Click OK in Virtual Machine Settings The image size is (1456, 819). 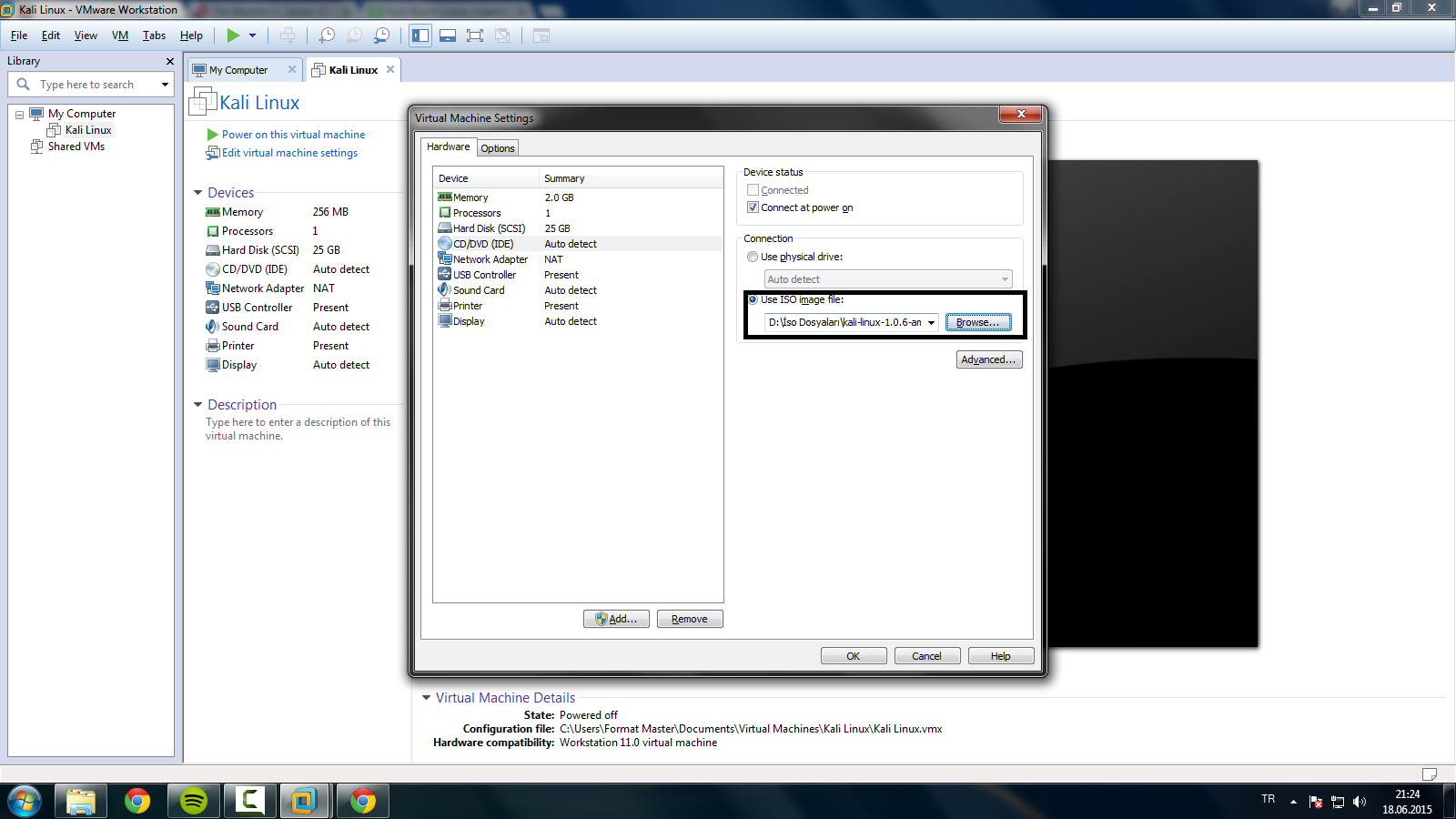(854, 656)
